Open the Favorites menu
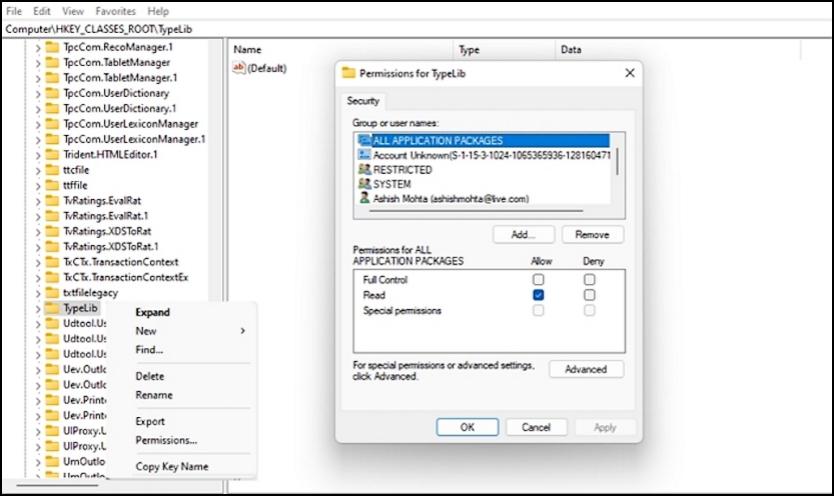834x496 pixels. pyautogui.click(x=116, y=11)
